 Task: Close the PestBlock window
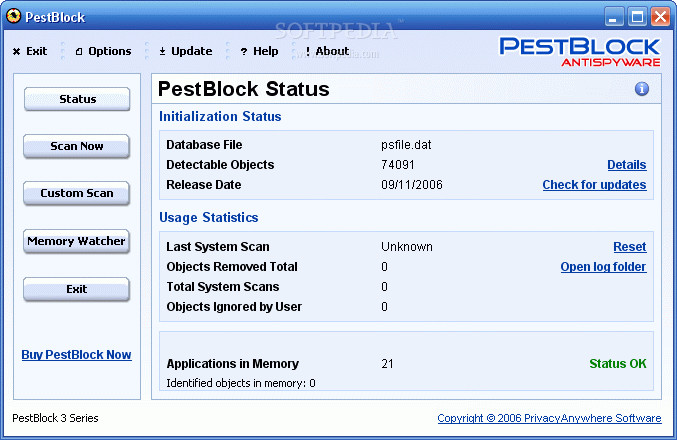click(660, 17)
